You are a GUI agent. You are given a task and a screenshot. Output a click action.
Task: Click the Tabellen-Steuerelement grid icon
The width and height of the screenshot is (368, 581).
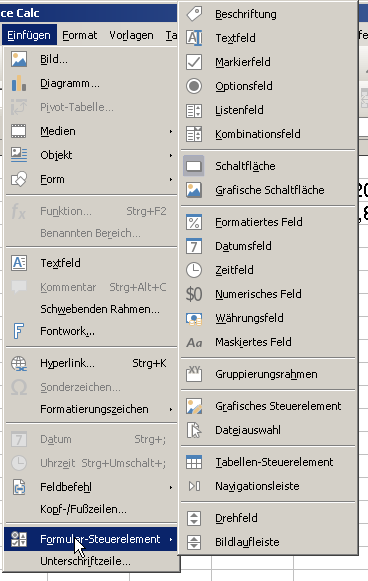194,462
